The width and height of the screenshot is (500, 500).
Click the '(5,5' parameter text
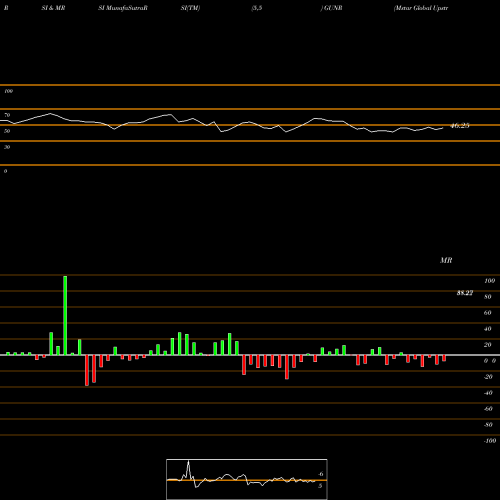pos(257,8)
